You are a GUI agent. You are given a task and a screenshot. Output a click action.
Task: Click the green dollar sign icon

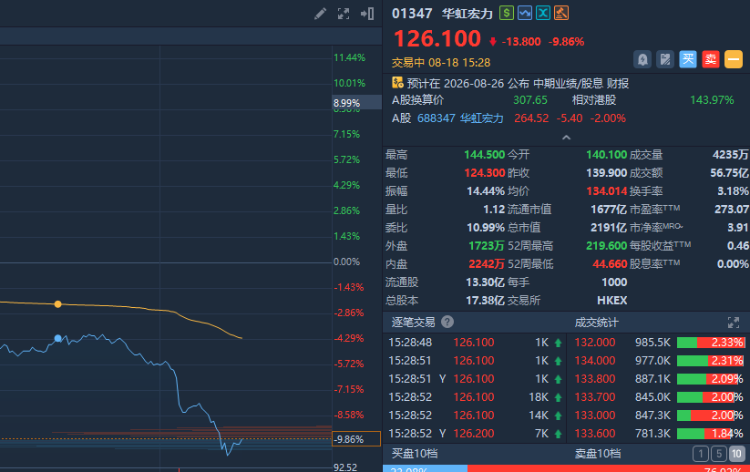click(506, 13)
